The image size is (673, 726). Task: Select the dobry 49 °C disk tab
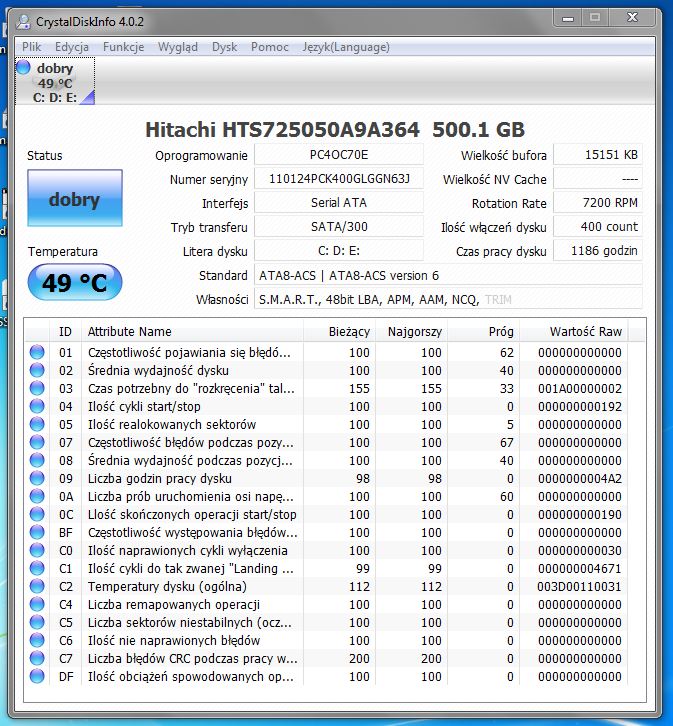coord(55,81)
